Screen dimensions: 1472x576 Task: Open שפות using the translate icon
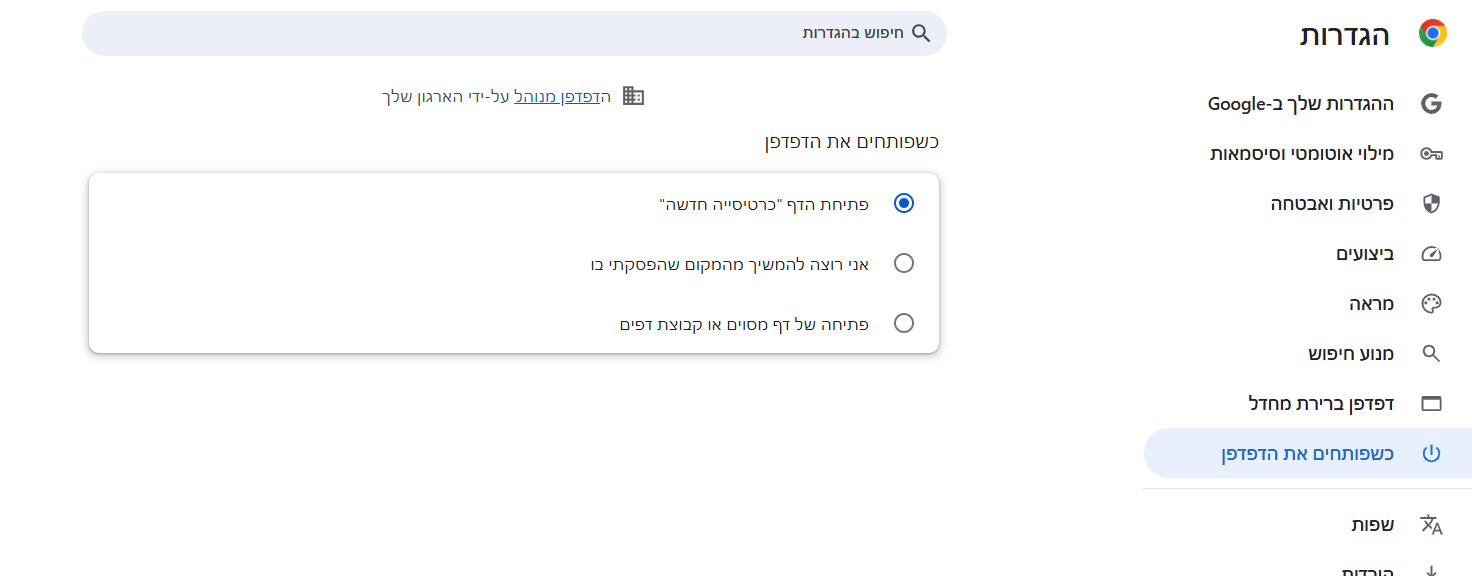(x=1432, y=524)
